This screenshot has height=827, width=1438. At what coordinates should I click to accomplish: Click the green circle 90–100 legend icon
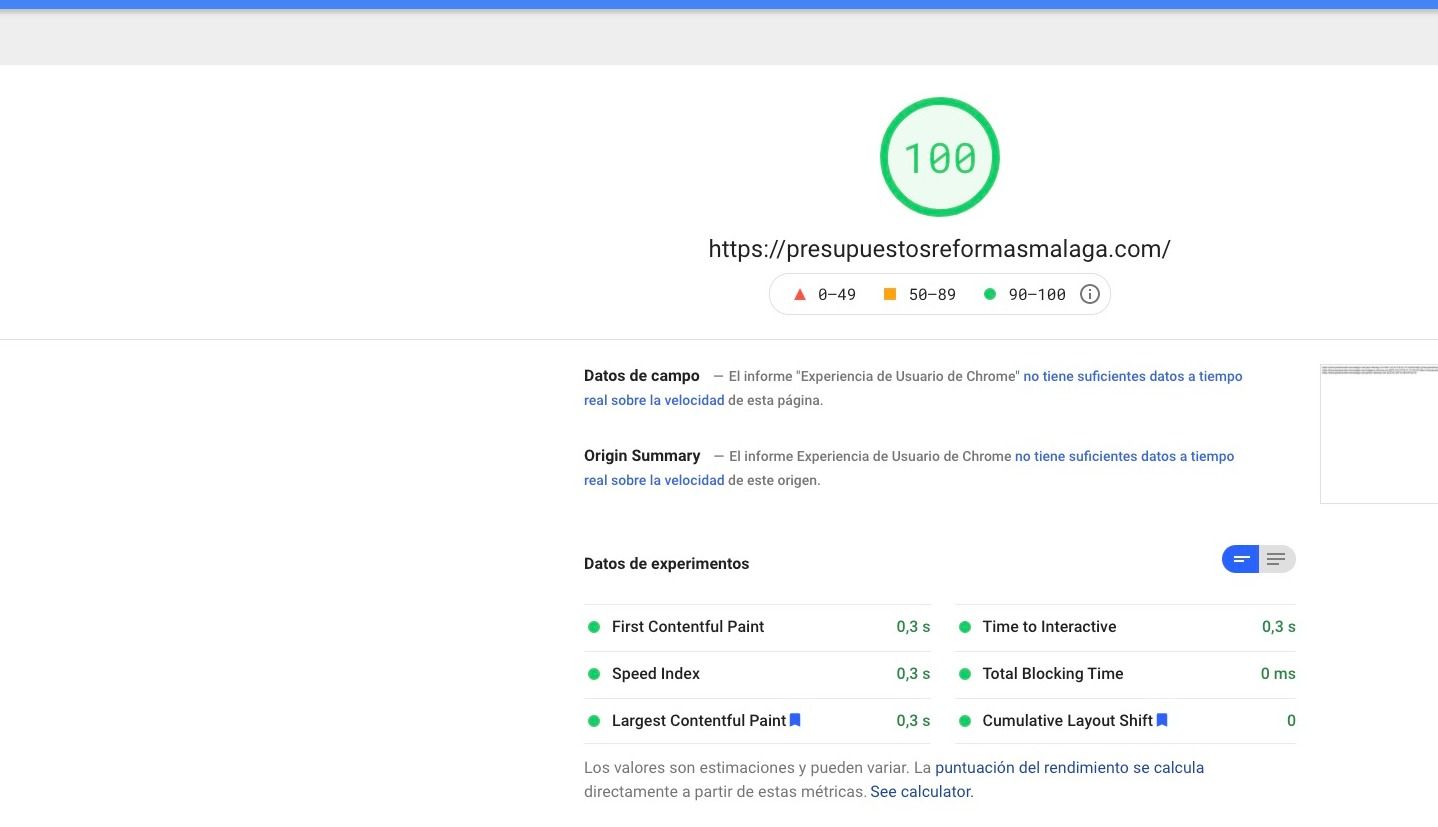(990, 294)
